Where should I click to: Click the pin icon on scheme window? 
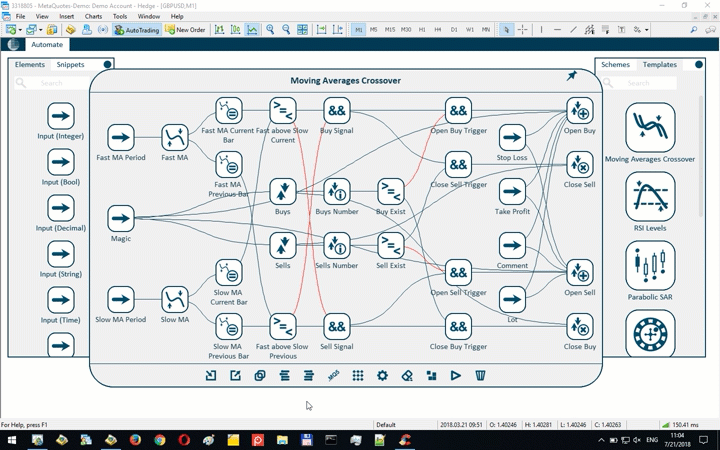tap(571, 76)
